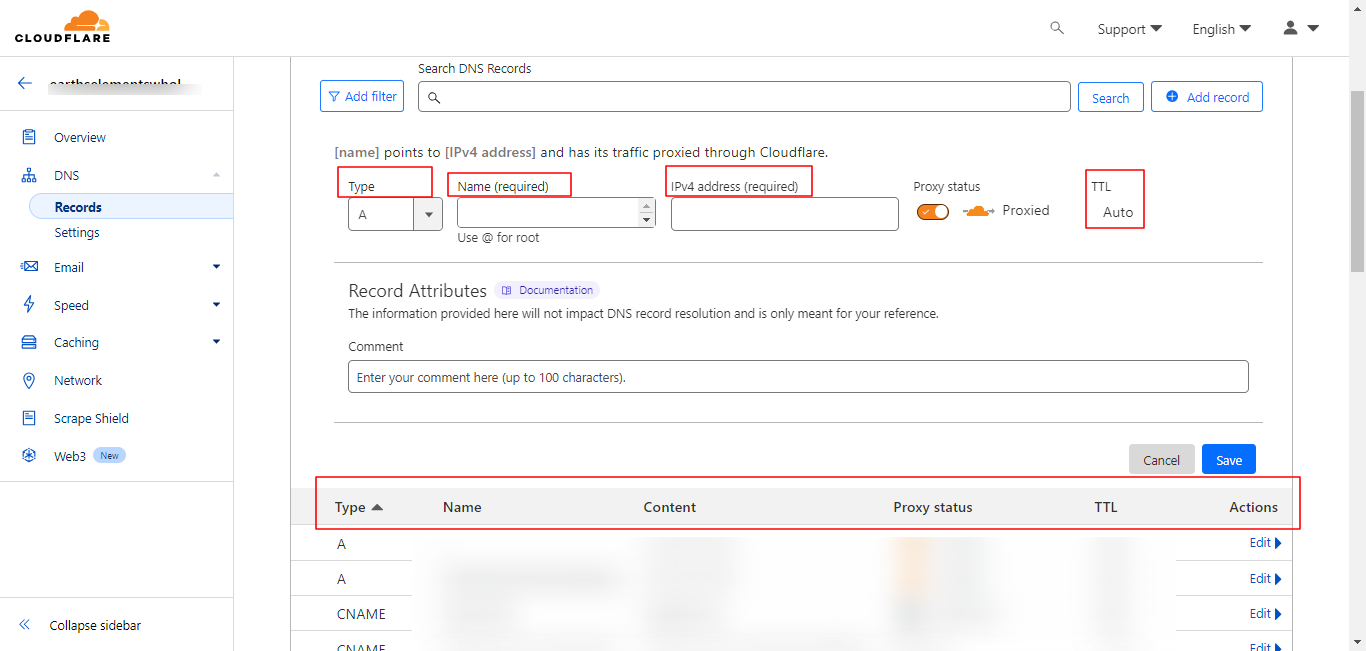Click the plus icon on Add record

coord(1172,97)
